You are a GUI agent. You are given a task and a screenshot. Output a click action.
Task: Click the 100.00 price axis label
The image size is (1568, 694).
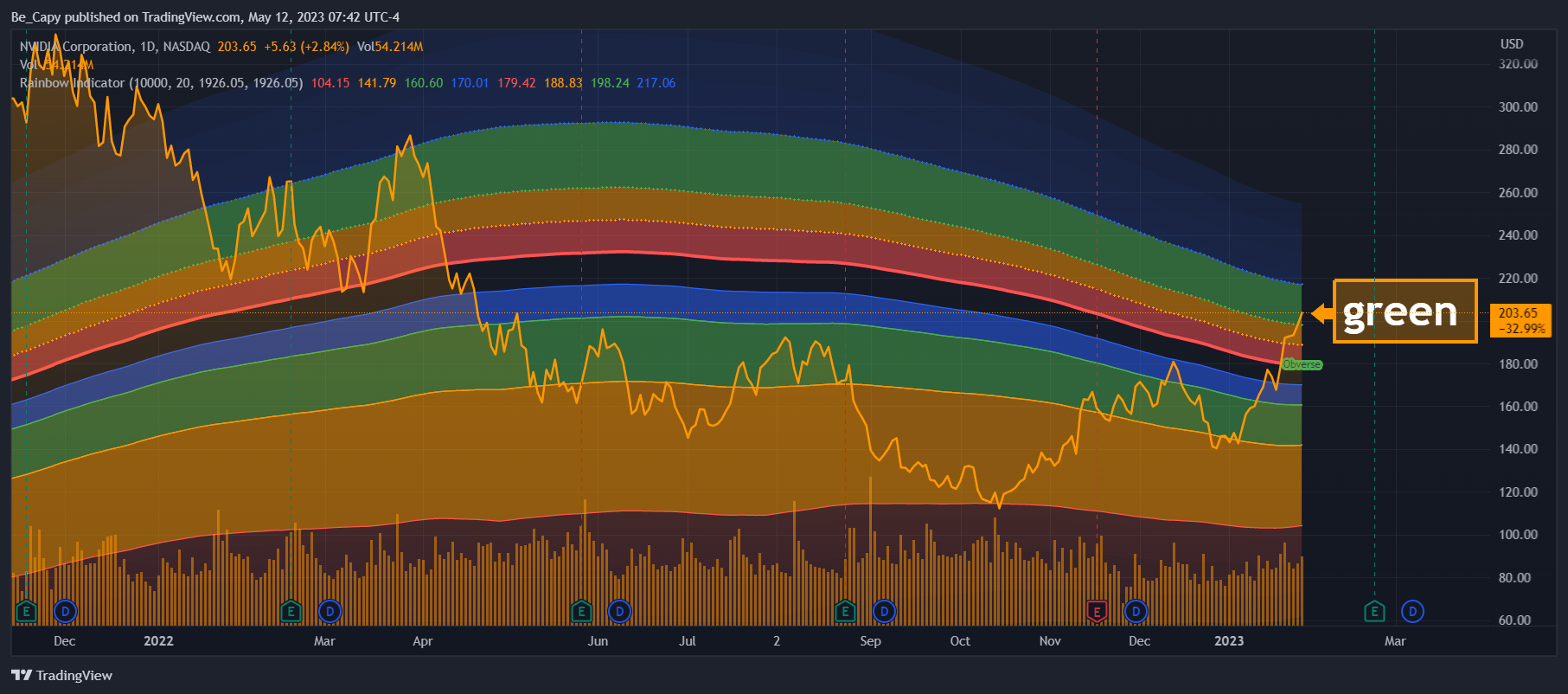pyautogui.click(x=1518, y=535)
